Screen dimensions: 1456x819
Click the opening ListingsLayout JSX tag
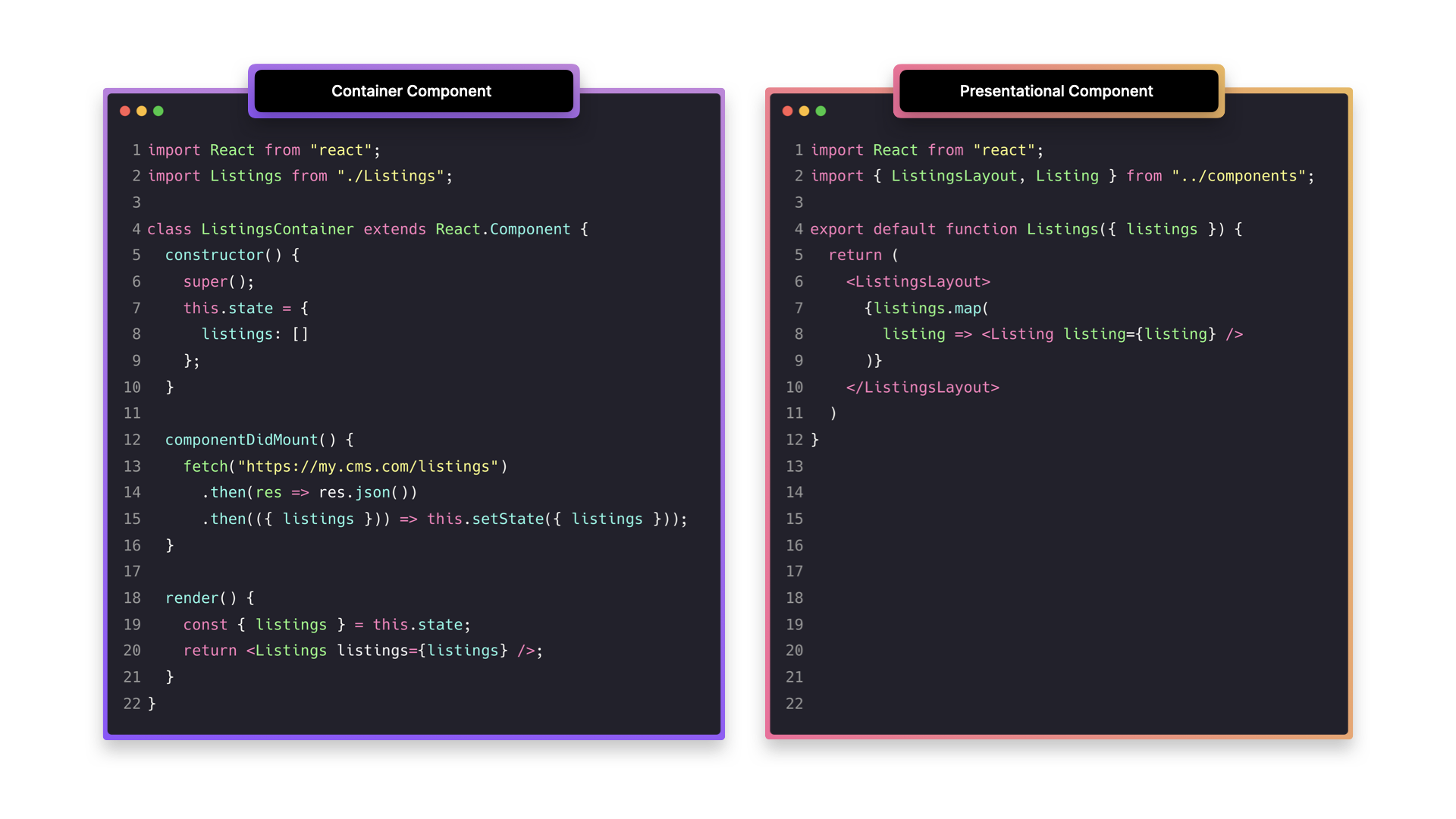point(918,282)
